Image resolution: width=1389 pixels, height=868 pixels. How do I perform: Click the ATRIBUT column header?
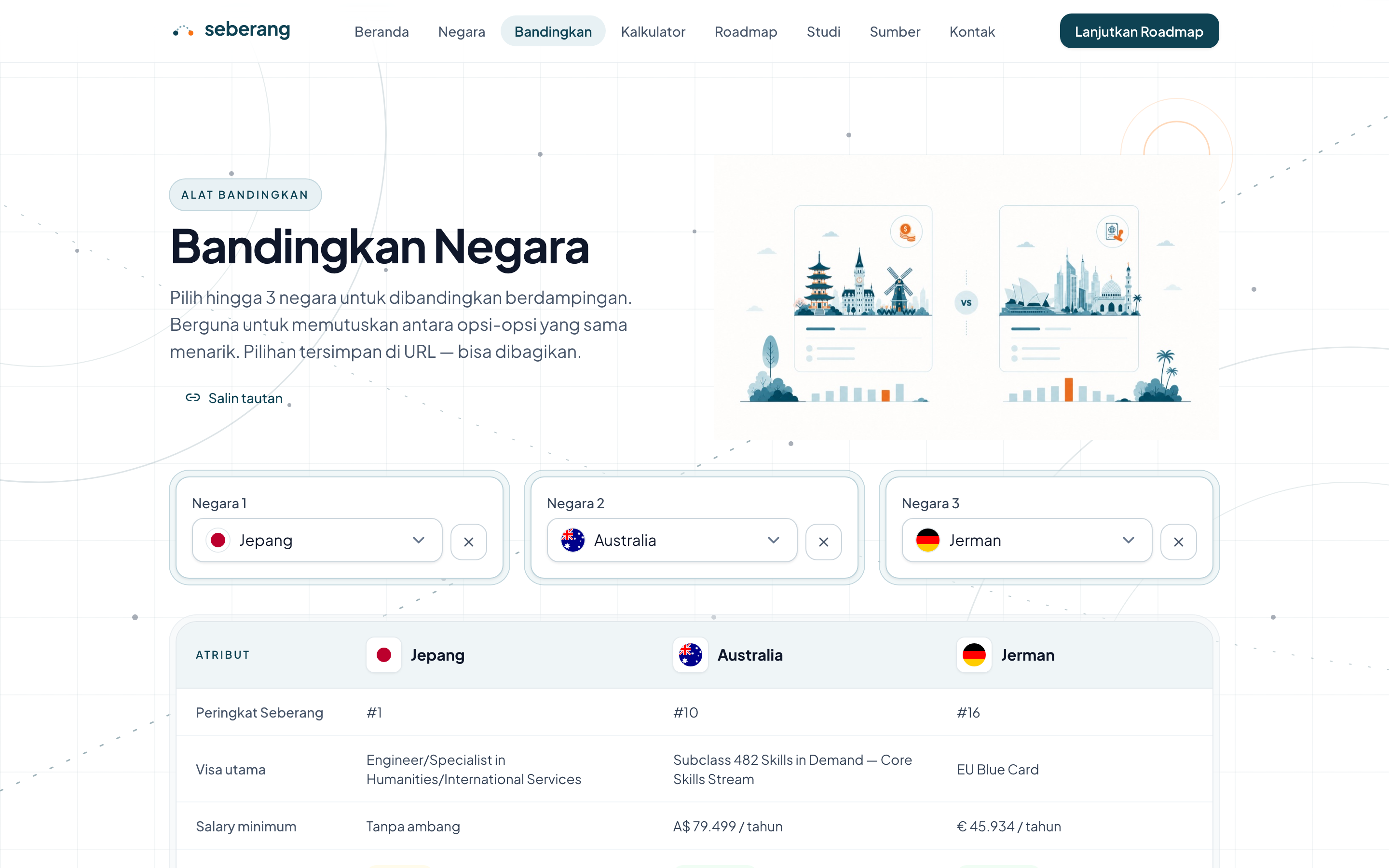223,654
